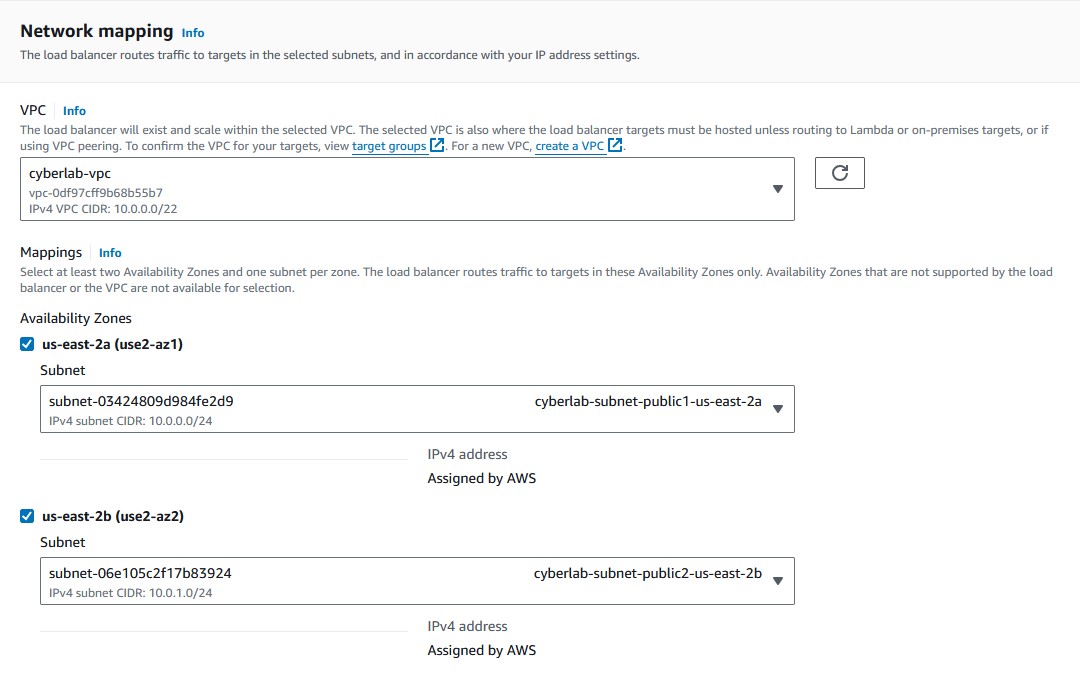Follow the create a VPC link

570,146
